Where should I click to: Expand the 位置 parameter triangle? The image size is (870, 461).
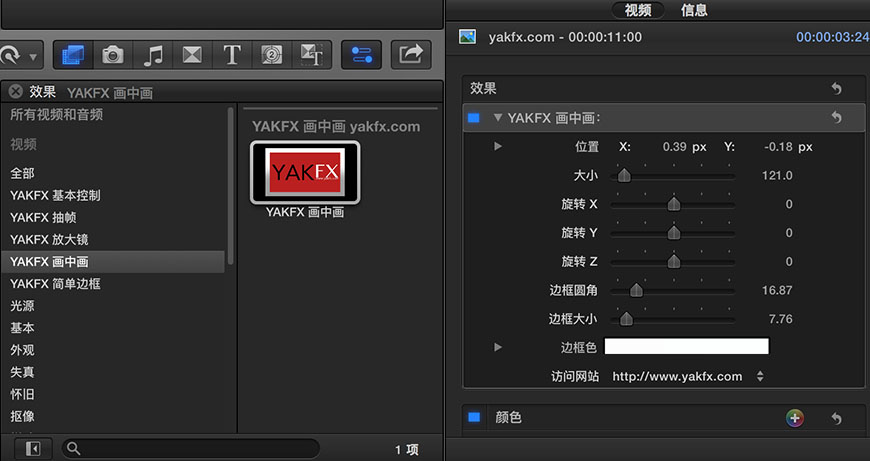click(x=498, y=146)
